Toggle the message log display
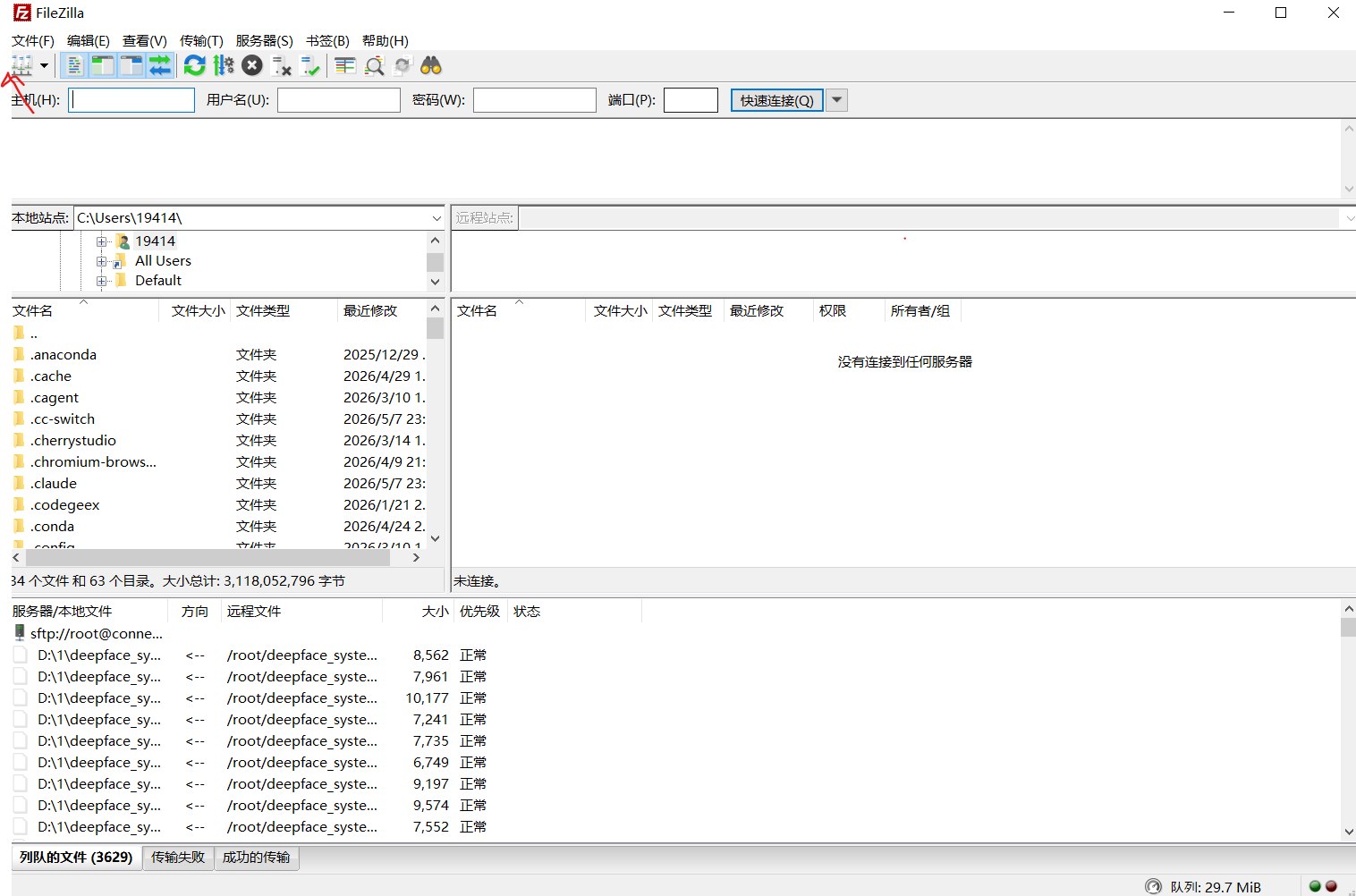This screenshot has width=1356, height=896. (74, 65)
